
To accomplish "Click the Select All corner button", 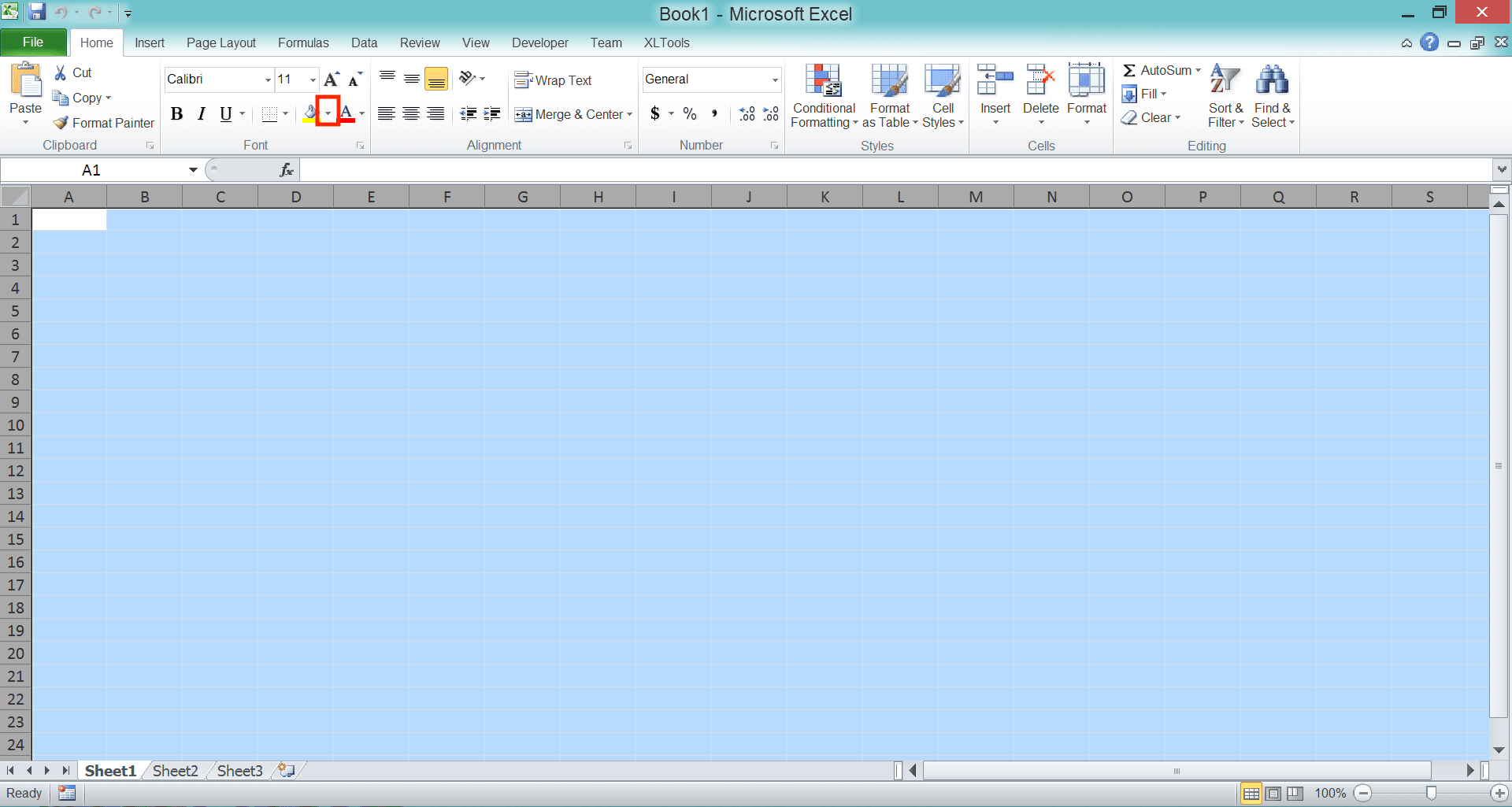I will click(x=16, y=197).
